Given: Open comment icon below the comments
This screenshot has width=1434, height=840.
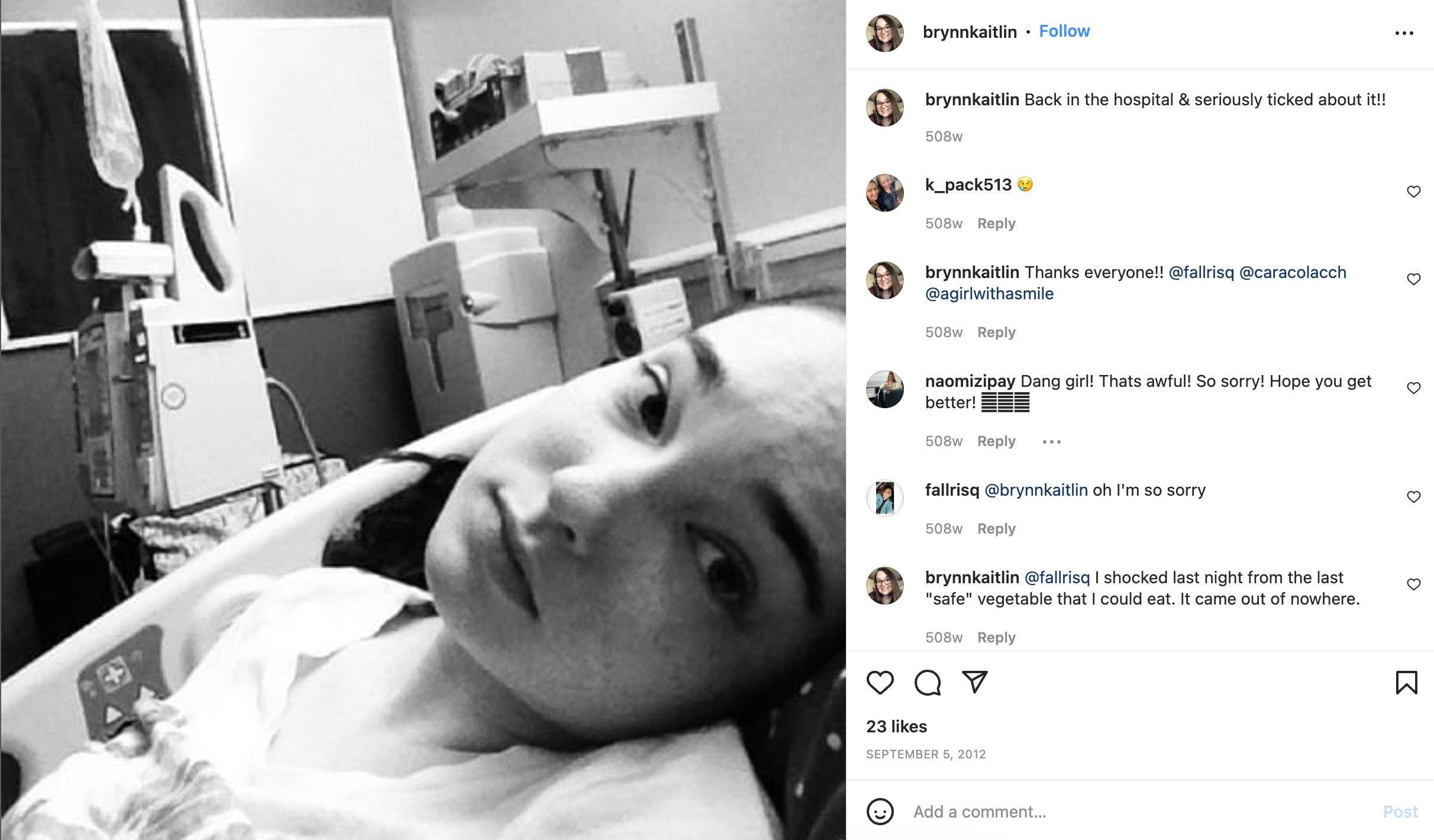Looking at the screenshot, I should point(927,683).
